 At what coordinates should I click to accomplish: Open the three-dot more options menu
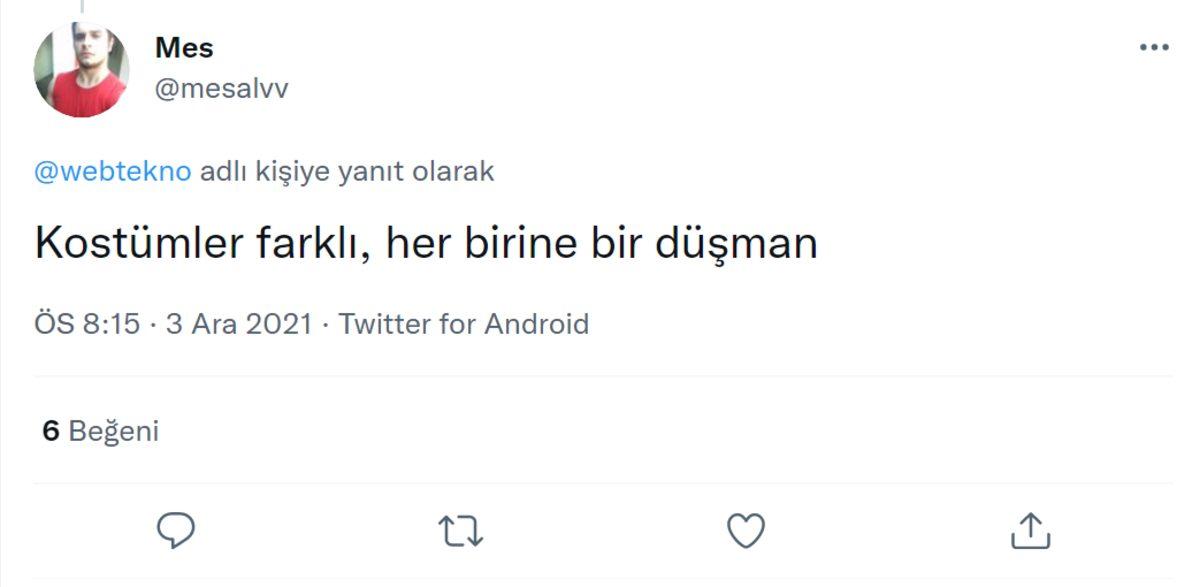pos(1154,47)
